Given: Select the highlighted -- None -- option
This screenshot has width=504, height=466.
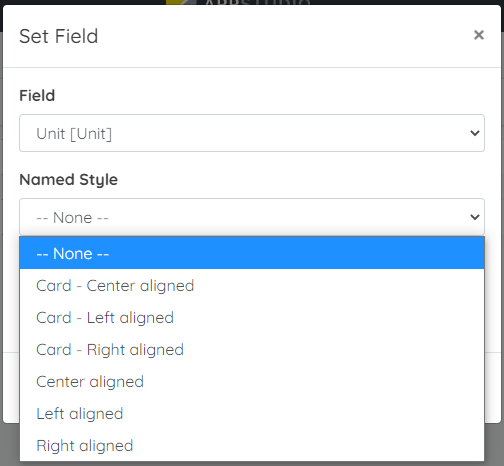Looking at the screenshot, I should pos(252,253).
